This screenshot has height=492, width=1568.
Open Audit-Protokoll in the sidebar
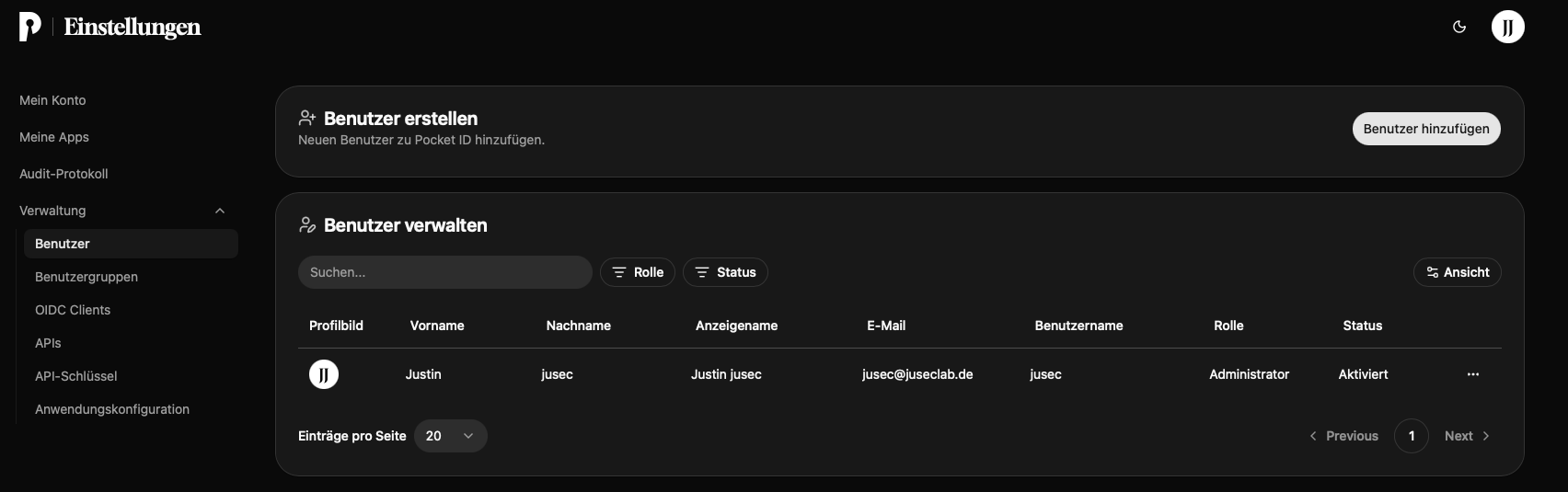63,174
